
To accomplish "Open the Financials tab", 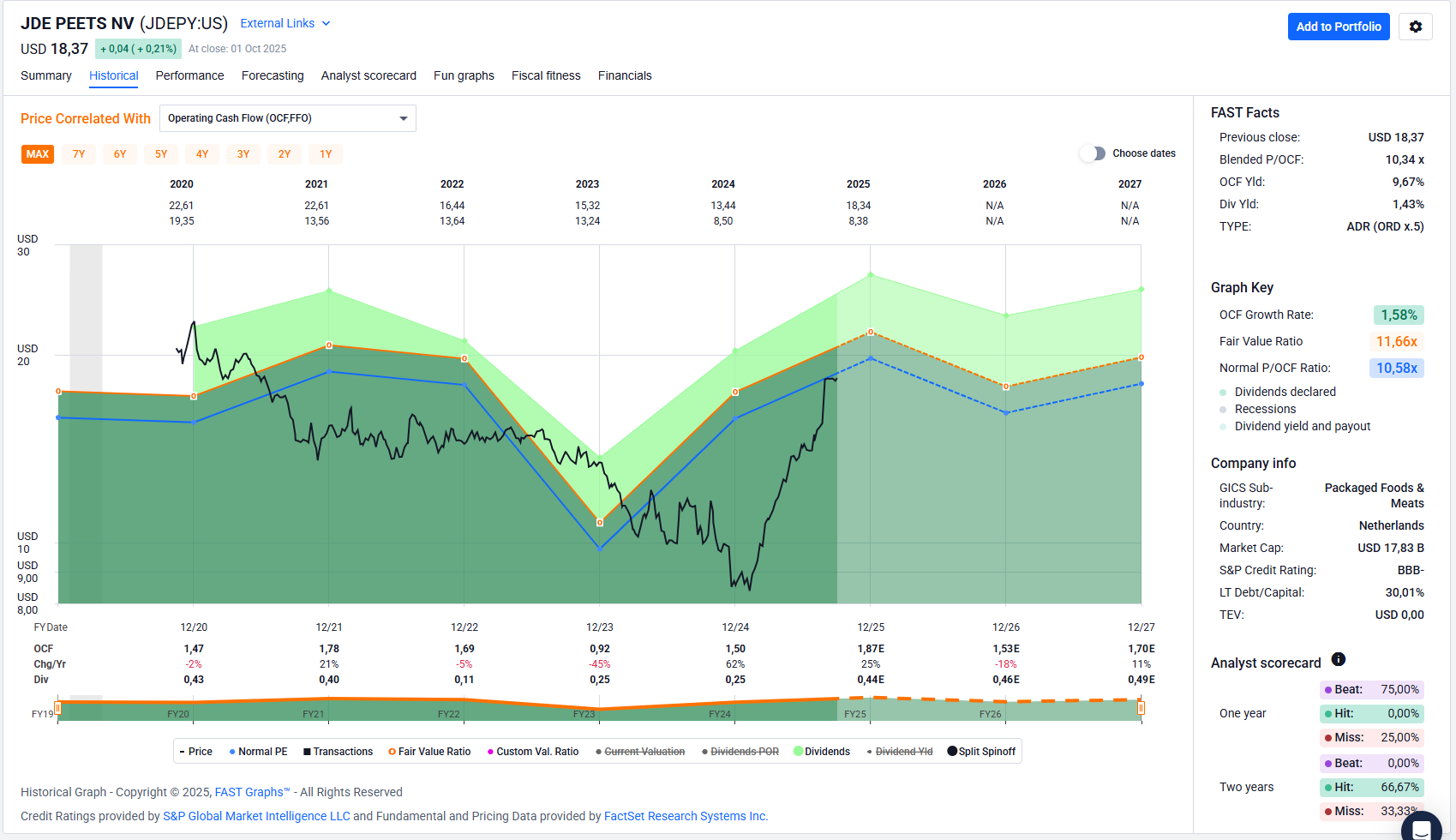I will (624, 75).
